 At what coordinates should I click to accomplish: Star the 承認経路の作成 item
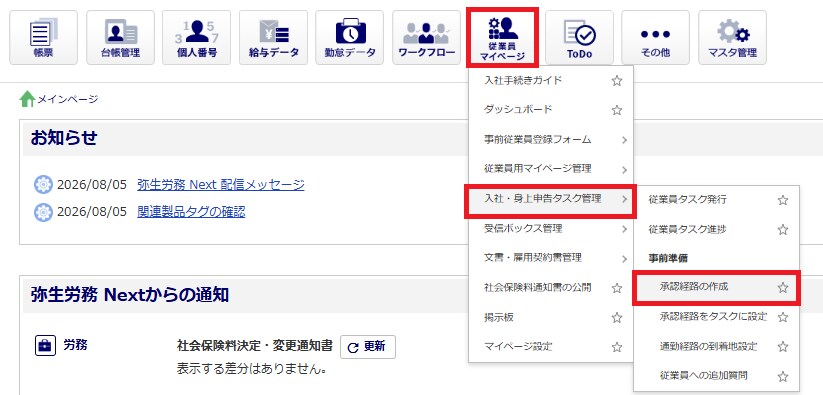[783, 287]
